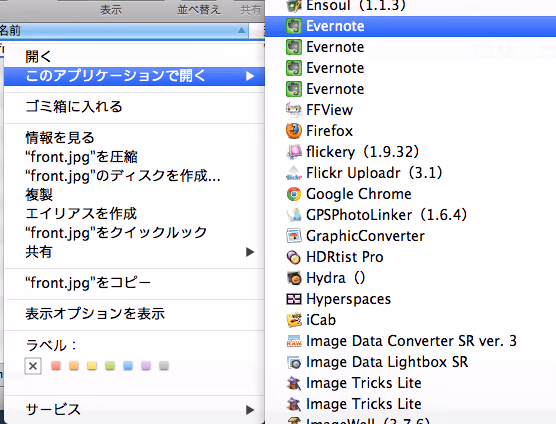Image resolution: width=556 pixels, height=424 pixels.
Task: Click the FFView app icon
Action: tap(294, 110)
